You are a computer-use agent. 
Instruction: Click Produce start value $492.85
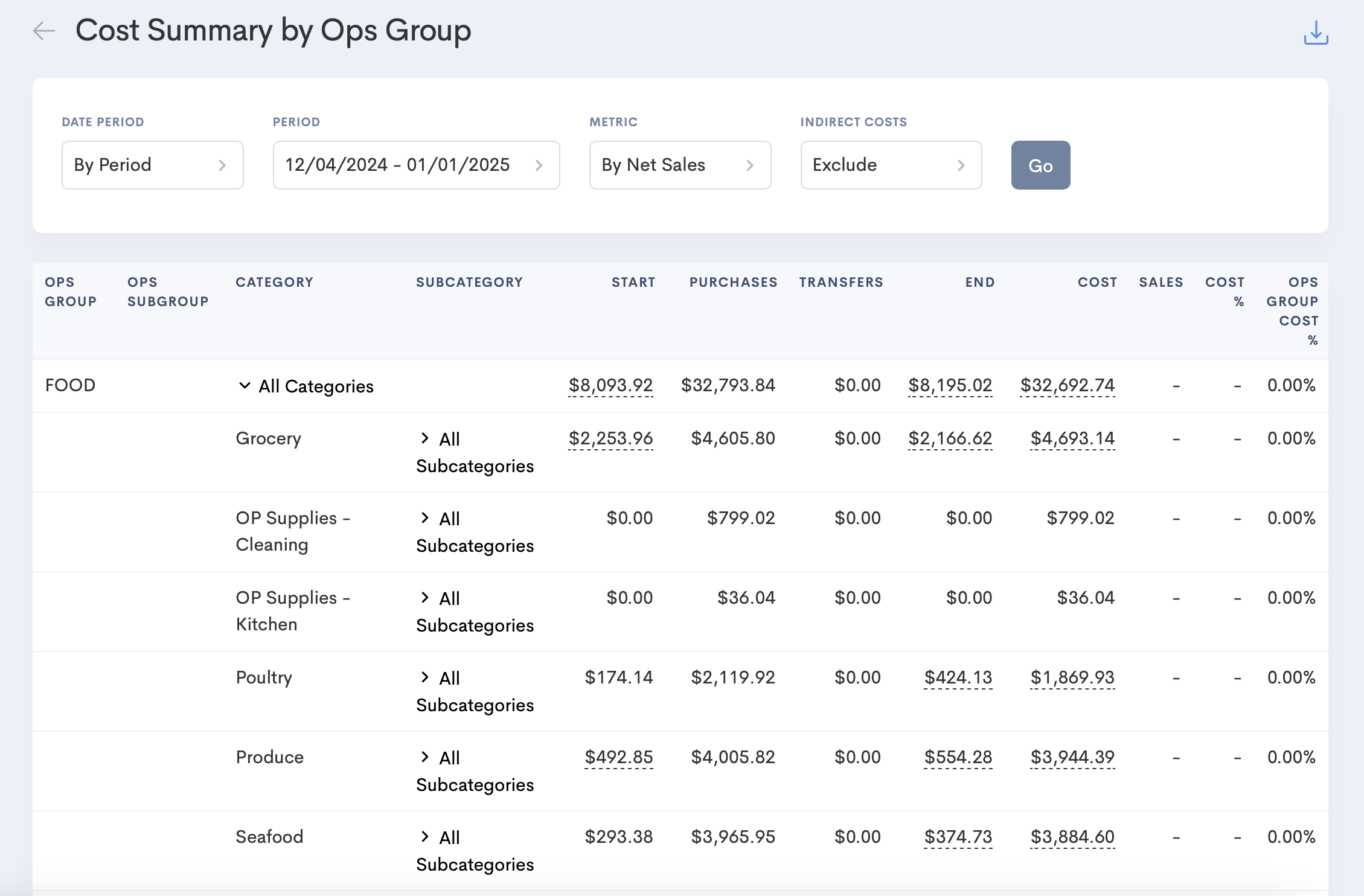point(618,757)
